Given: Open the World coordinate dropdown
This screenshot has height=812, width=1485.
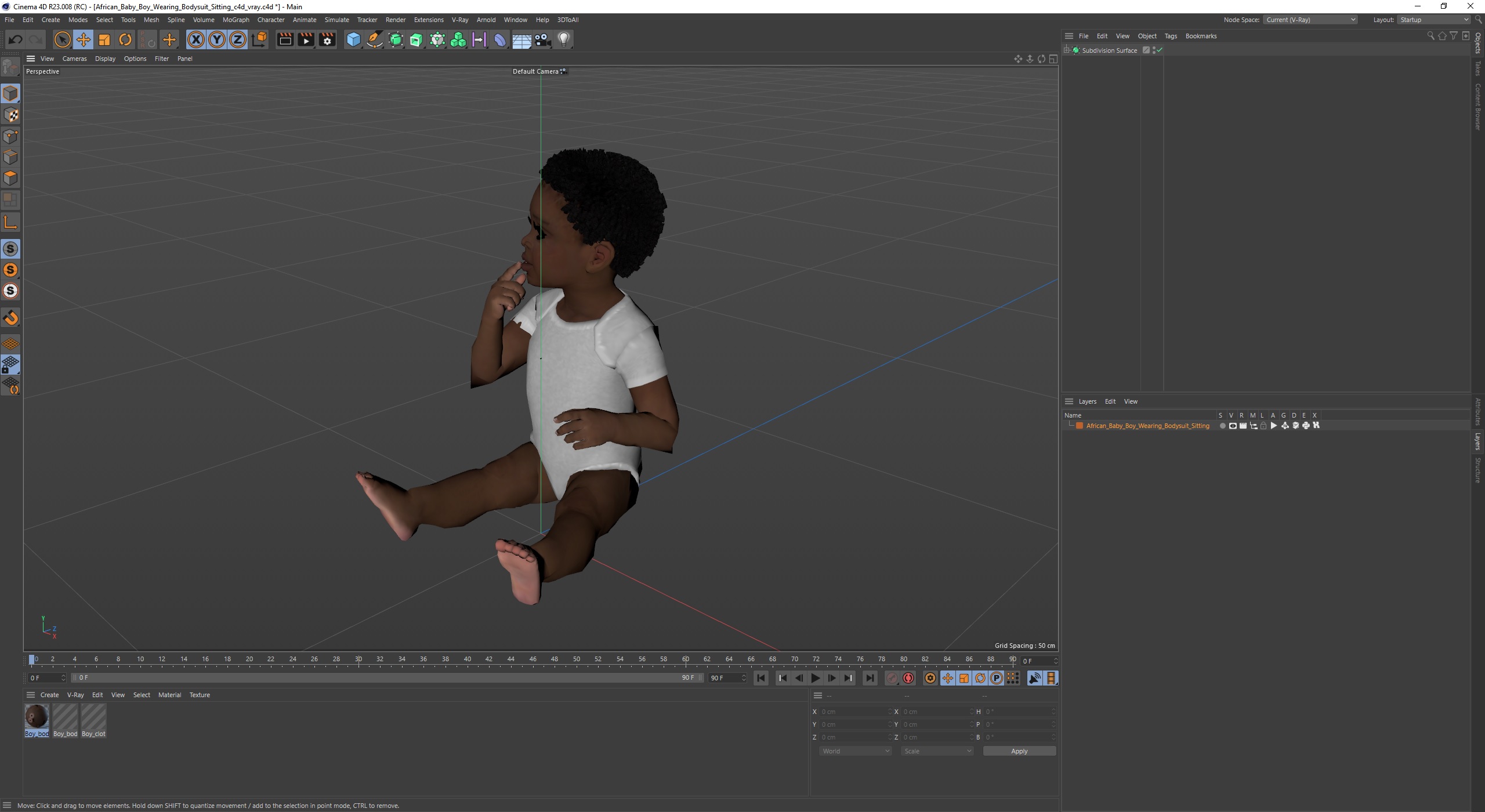Looking at the screenshot, I should [x=856, y=751].
